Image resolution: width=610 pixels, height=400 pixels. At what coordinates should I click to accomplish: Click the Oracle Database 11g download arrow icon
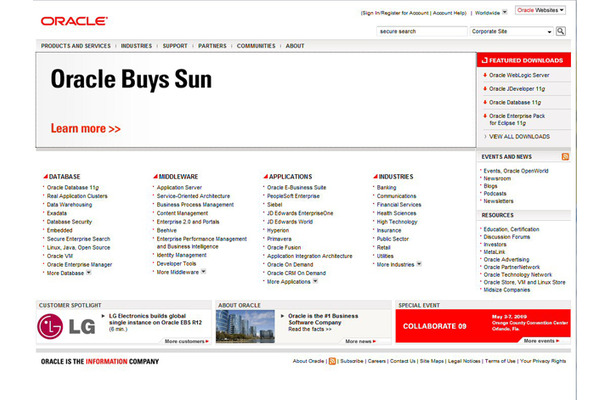tap(485, 102)
